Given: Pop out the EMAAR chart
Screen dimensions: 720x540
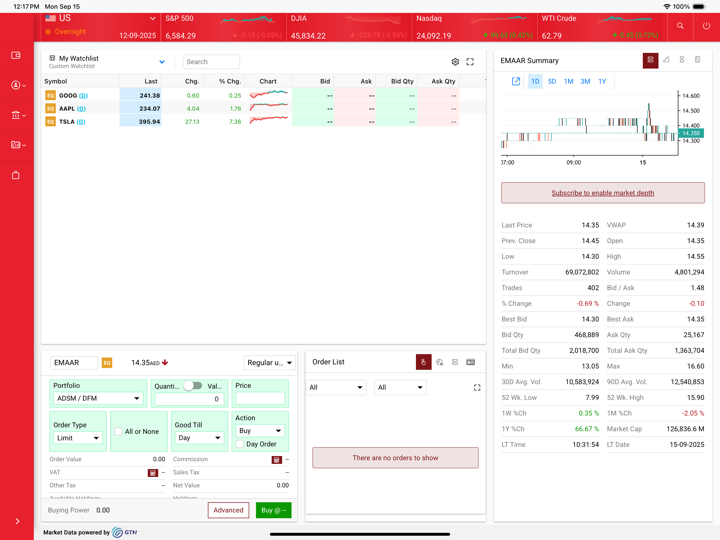Looking at the screenshot, I should tap(516, 81).
